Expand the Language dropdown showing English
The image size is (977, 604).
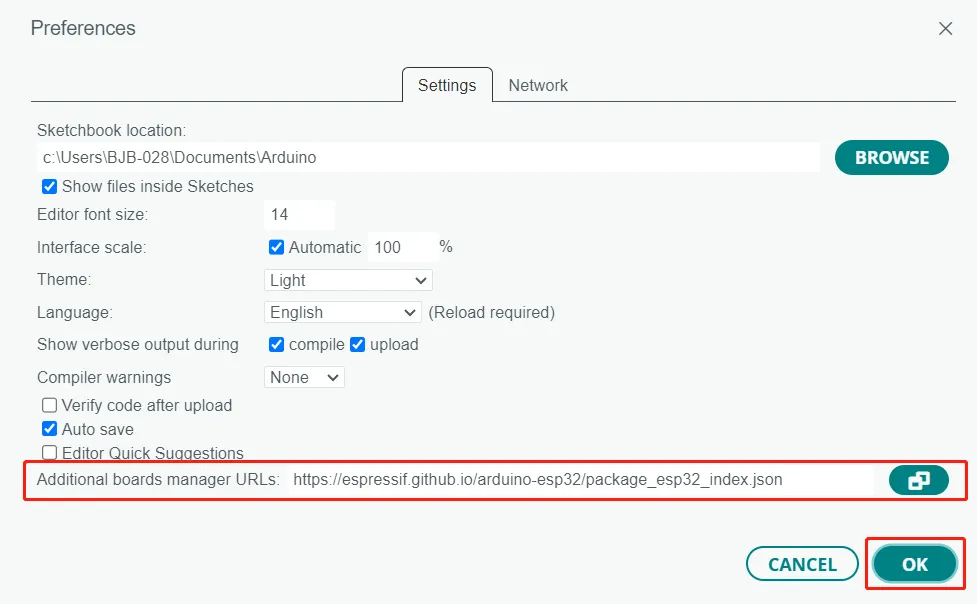tap(342, 313)
